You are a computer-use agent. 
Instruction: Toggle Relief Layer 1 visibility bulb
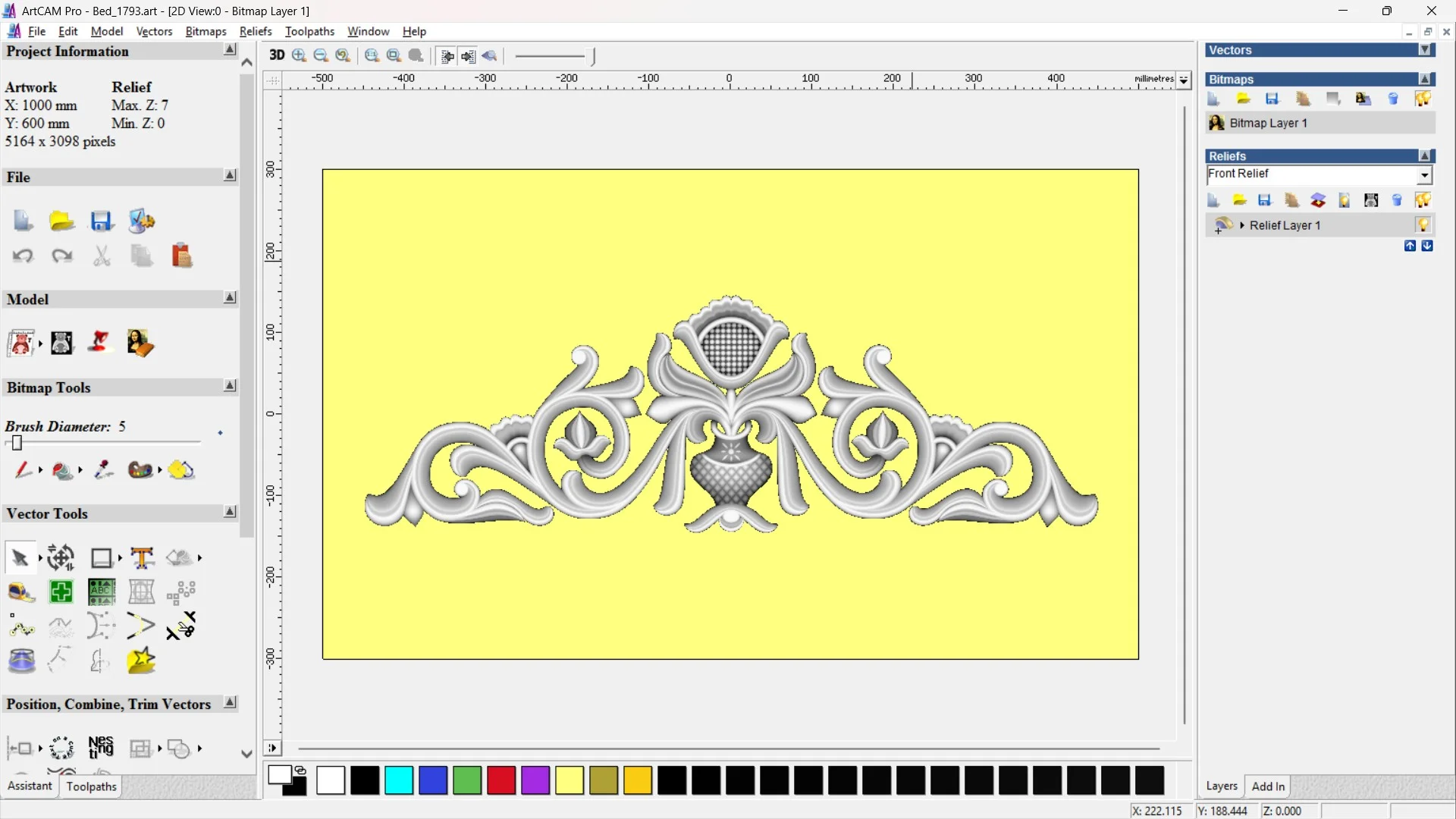pos(1423,224)
